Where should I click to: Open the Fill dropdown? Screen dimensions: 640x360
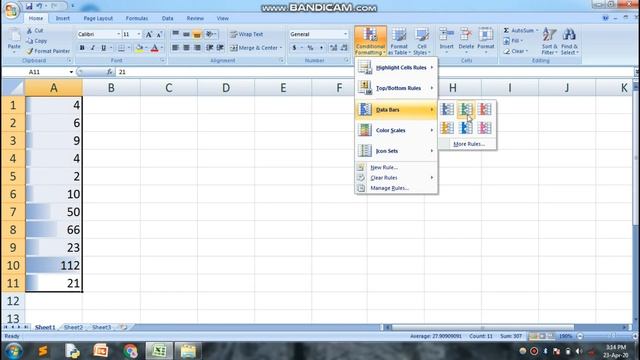(513, 41)
